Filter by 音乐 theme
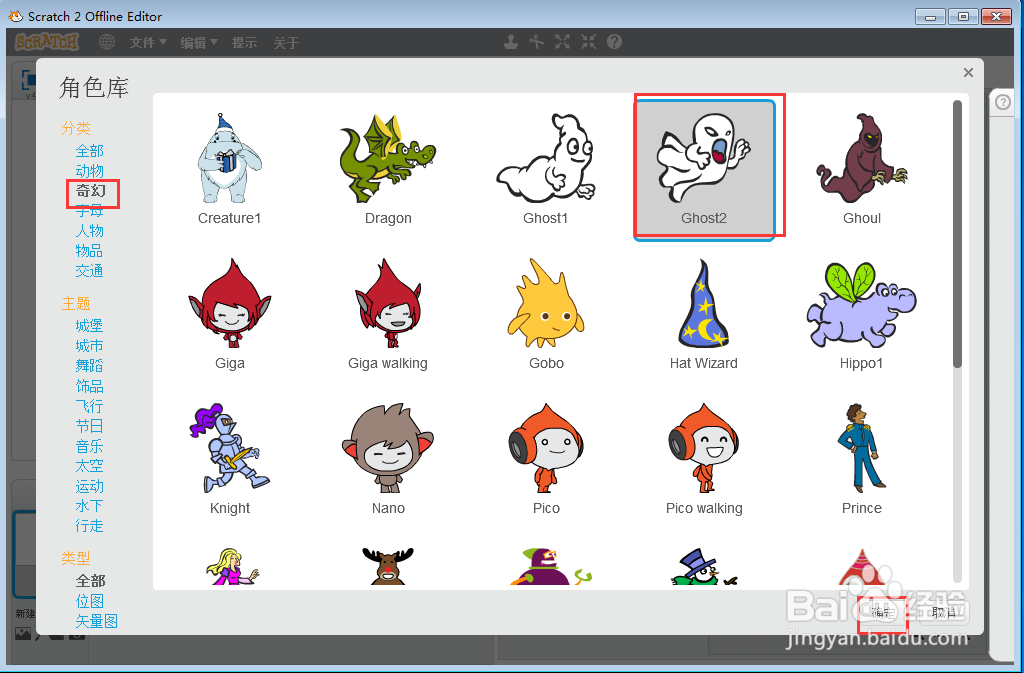 tap(89, 446)
